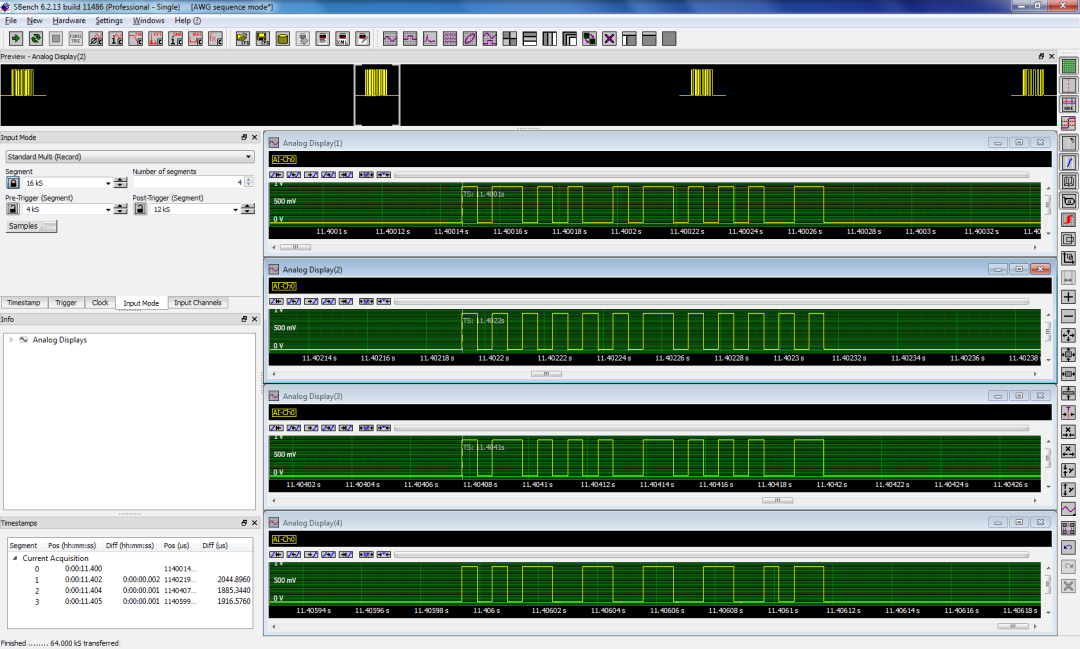Click the loop/continuous acquisition icon

click(x=36, y=39)
